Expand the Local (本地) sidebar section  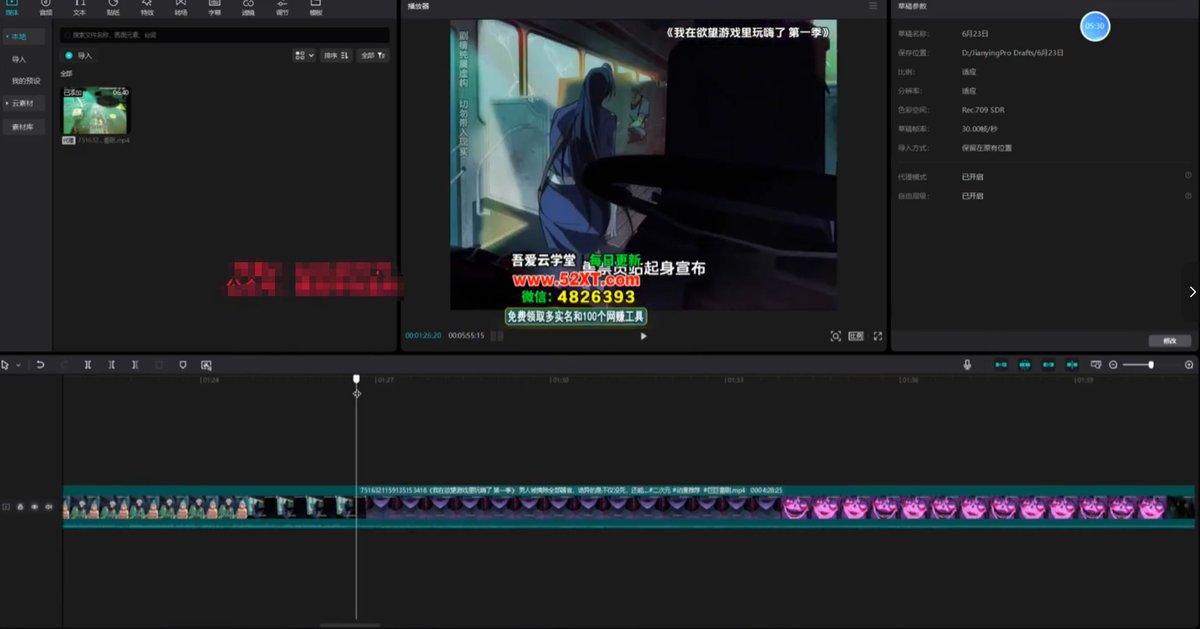point(24,36)
